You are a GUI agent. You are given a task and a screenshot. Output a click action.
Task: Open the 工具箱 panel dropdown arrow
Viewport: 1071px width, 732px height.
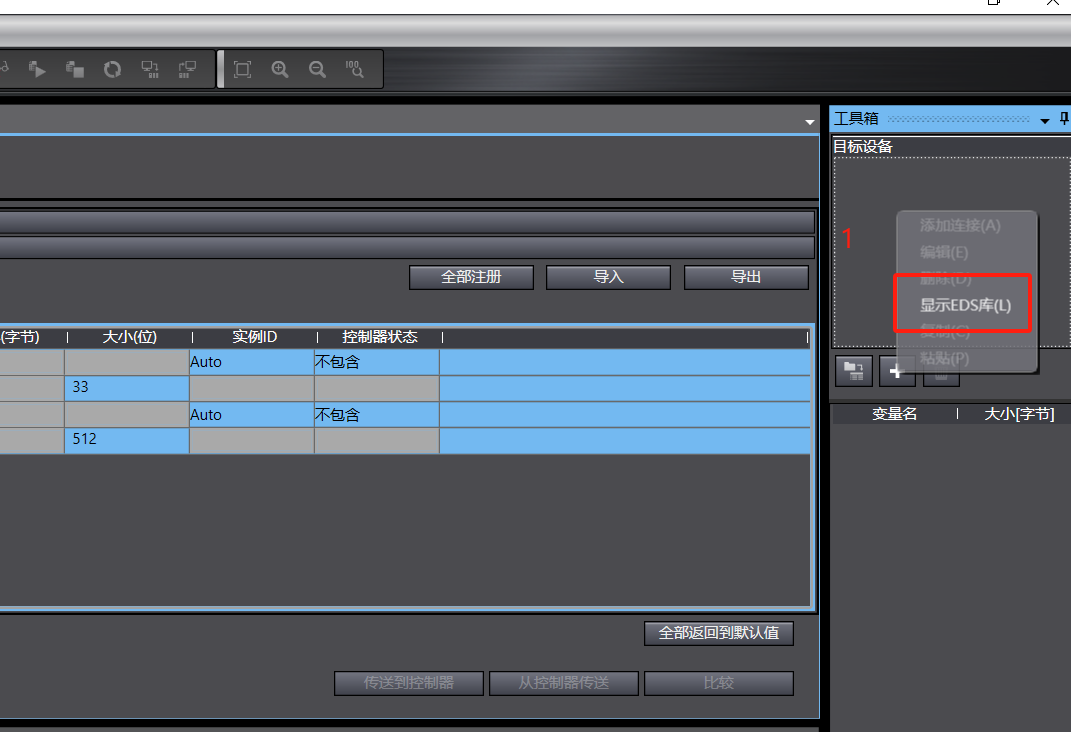pyautogui.click(x=1045, y=120)
